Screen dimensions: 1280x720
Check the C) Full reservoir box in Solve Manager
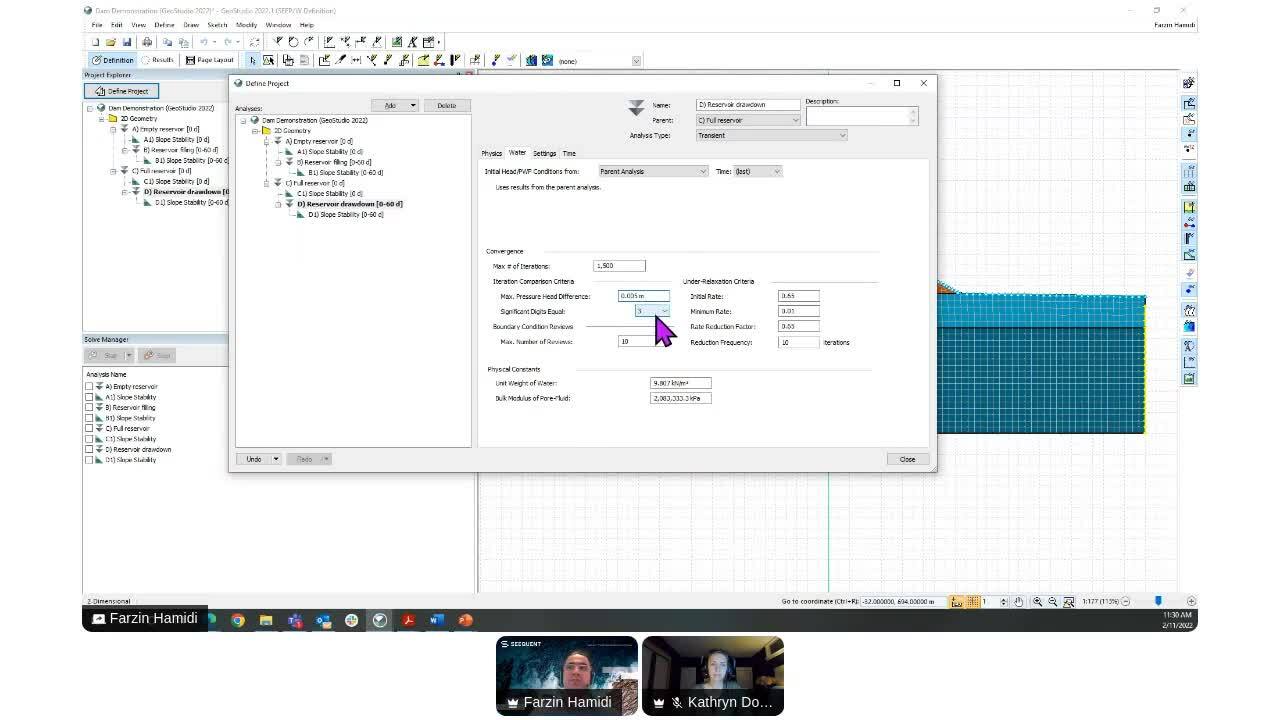pos(89,428)
